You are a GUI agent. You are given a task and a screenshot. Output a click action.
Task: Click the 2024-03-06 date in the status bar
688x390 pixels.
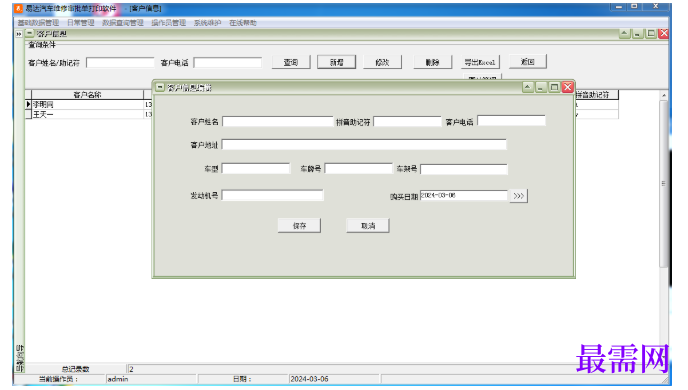[333, 379]
